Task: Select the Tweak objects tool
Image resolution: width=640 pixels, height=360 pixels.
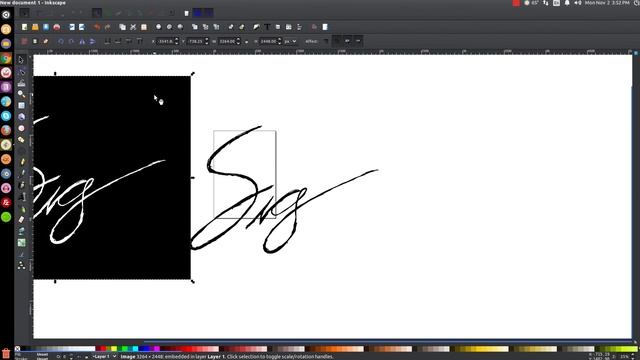Action: (x=21, y=83)
